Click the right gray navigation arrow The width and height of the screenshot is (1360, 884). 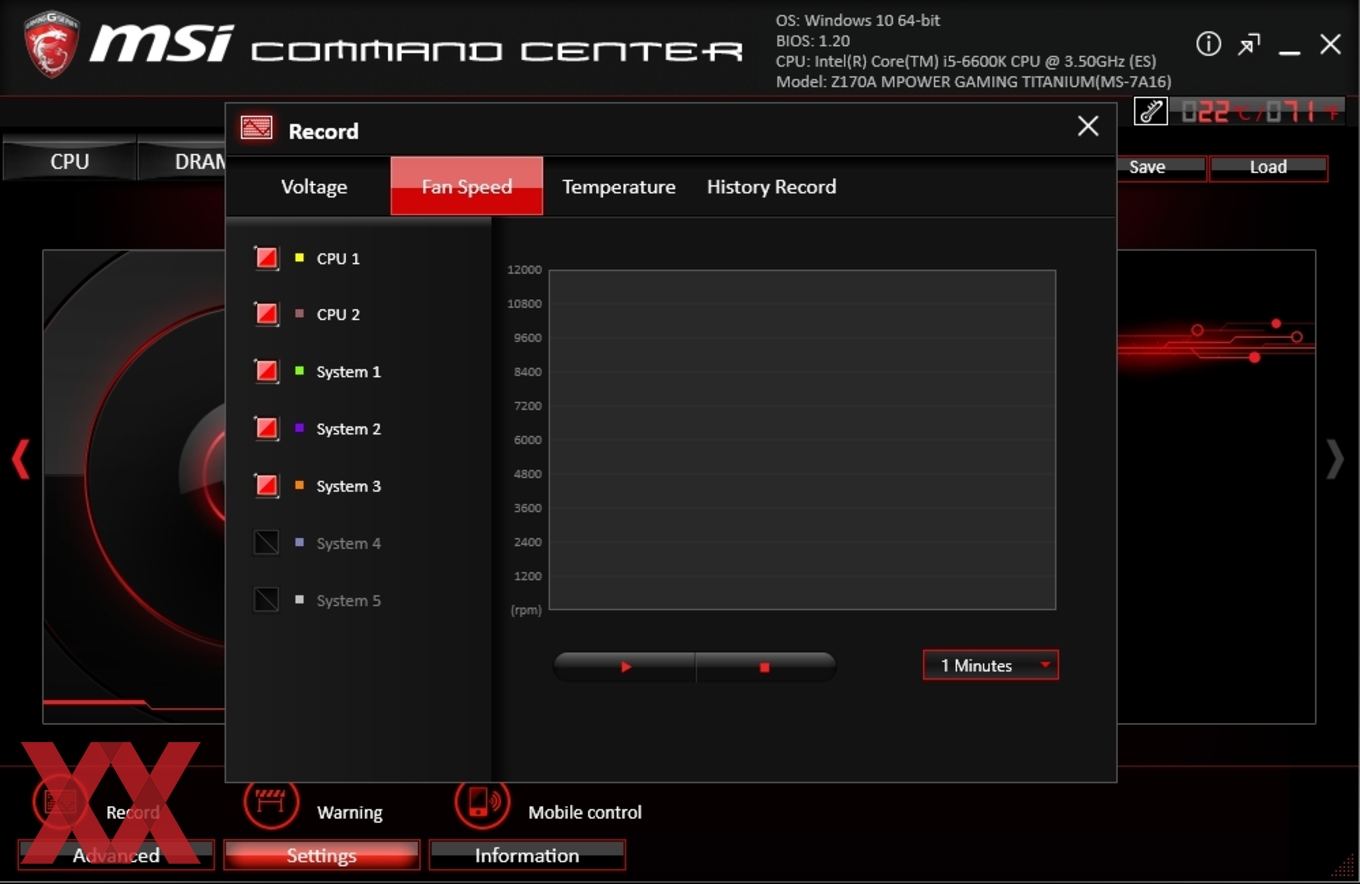pyautogui.click(x=1335, y=460)
